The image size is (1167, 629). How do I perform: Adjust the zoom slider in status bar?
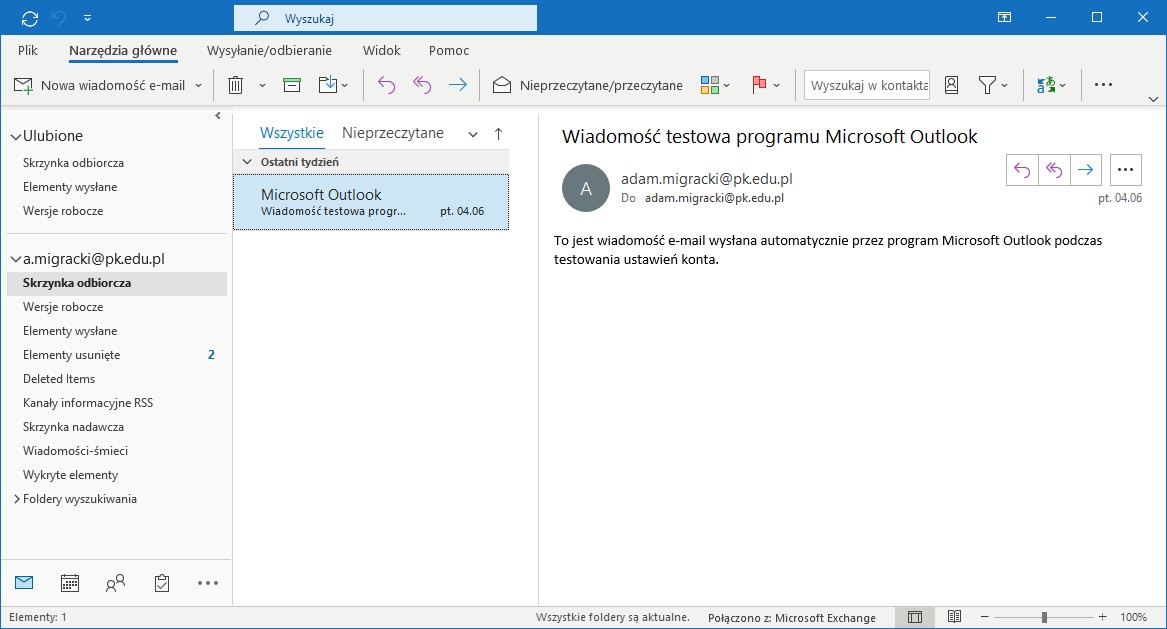pyautogui.click(x=1044, y=617)
